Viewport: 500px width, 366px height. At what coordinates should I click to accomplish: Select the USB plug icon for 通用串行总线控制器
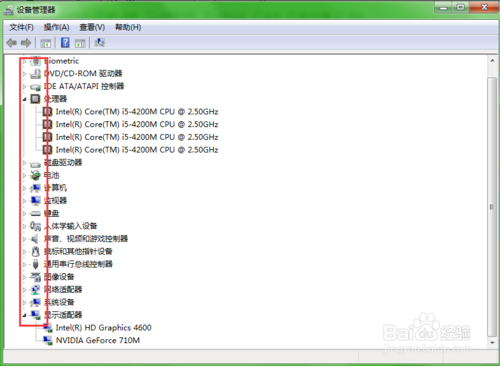36,264
